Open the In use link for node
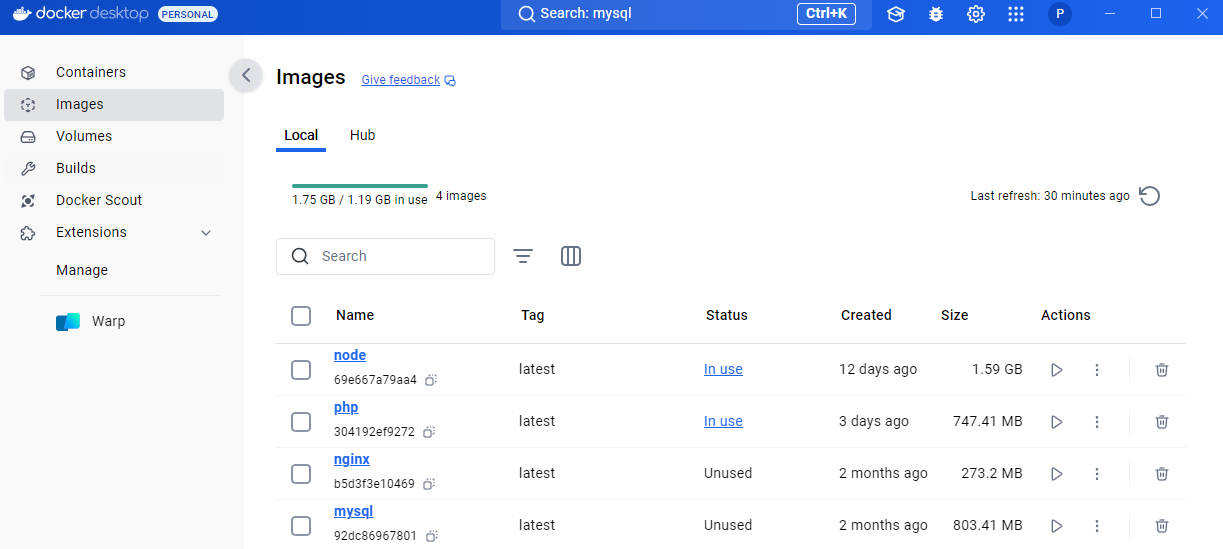The height and width of the screenshot is (549, 1223). (723, 370)
